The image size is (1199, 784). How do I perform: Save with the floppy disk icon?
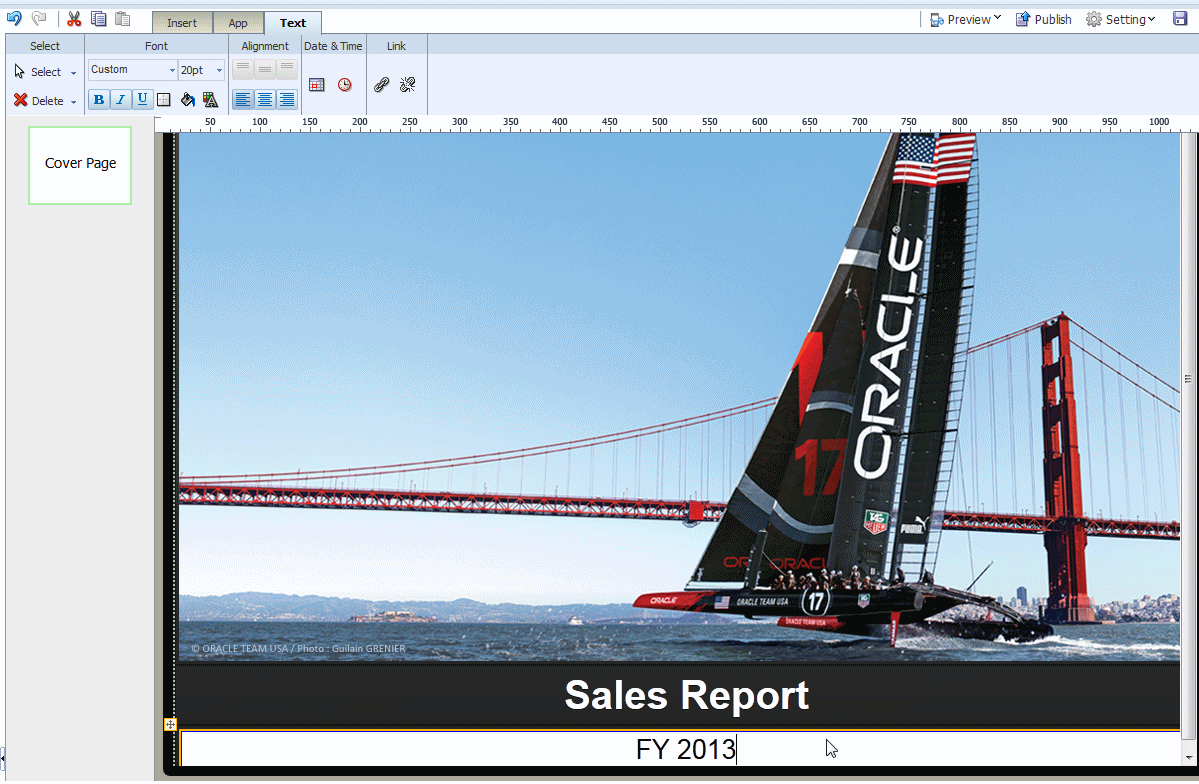tap(1180, 18)
